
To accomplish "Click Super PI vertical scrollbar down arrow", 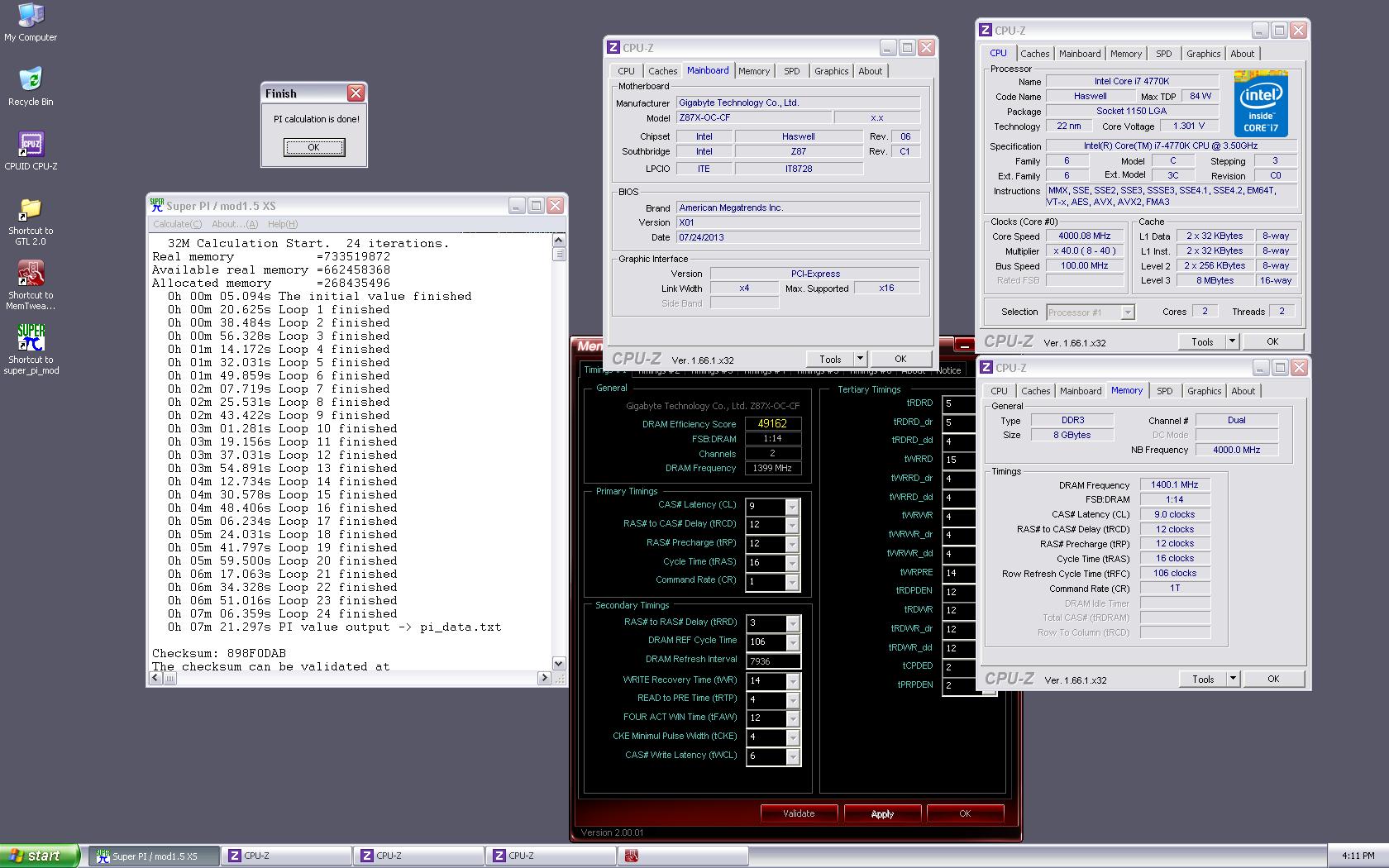I will point(559,663).
